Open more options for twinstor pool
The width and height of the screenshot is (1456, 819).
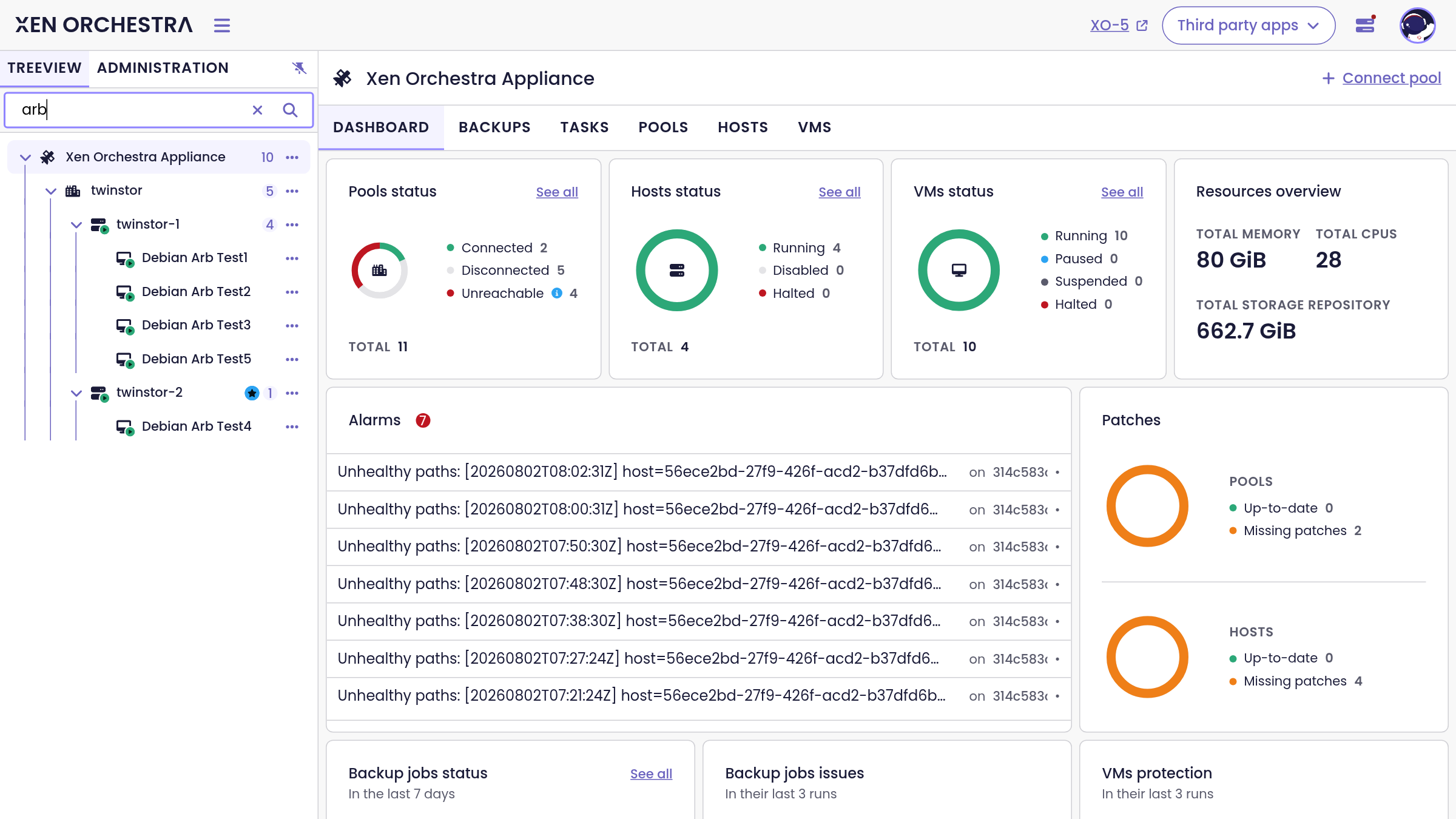[x=292, y=191]
